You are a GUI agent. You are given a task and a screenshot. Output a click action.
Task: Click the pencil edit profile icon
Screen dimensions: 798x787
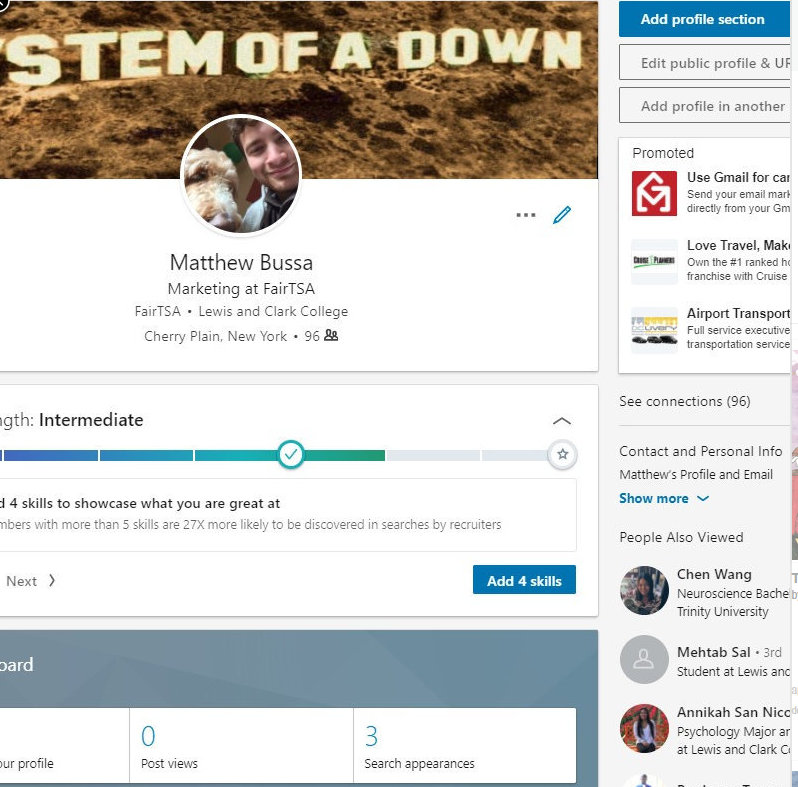coord(562,215)
